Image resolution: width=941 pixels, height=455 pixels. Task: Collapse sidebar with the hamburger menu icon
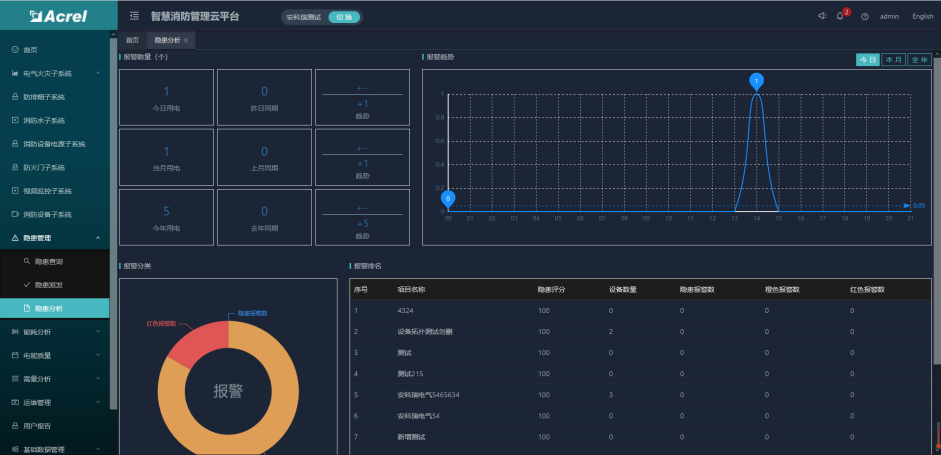134,17
